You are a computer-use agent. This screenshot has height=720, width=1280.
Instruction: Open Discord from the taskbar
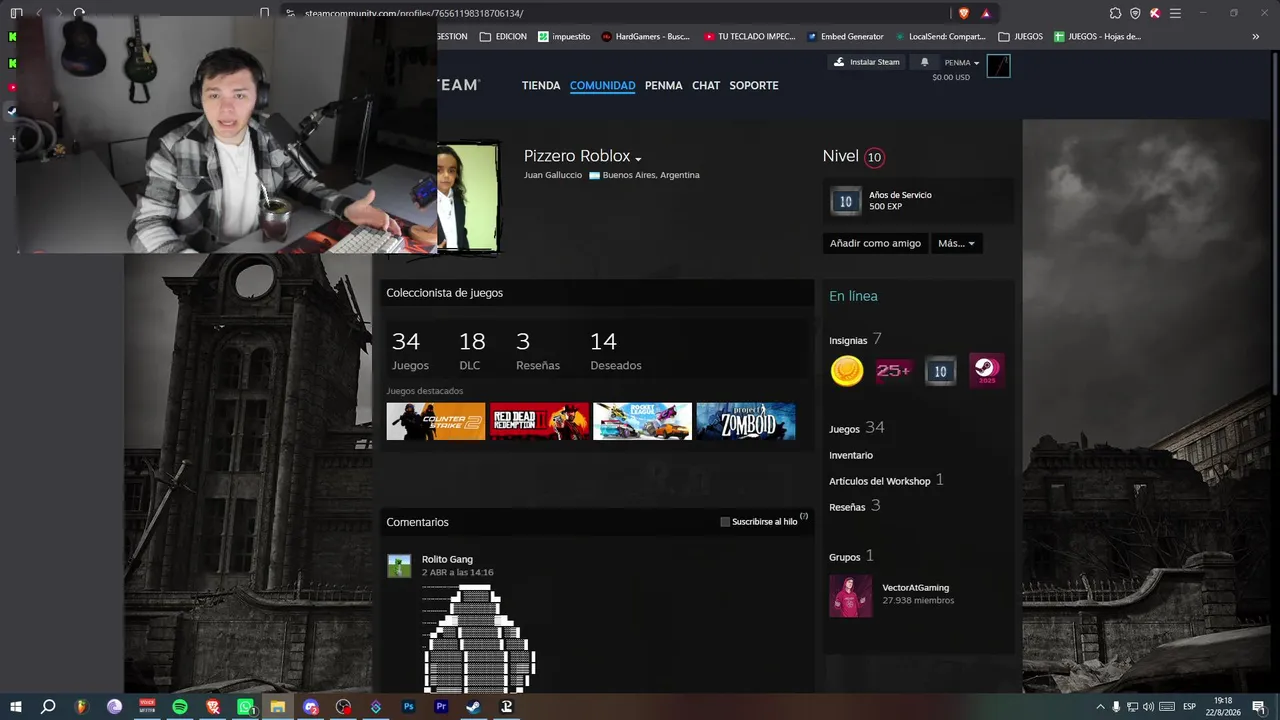(311, 707)
